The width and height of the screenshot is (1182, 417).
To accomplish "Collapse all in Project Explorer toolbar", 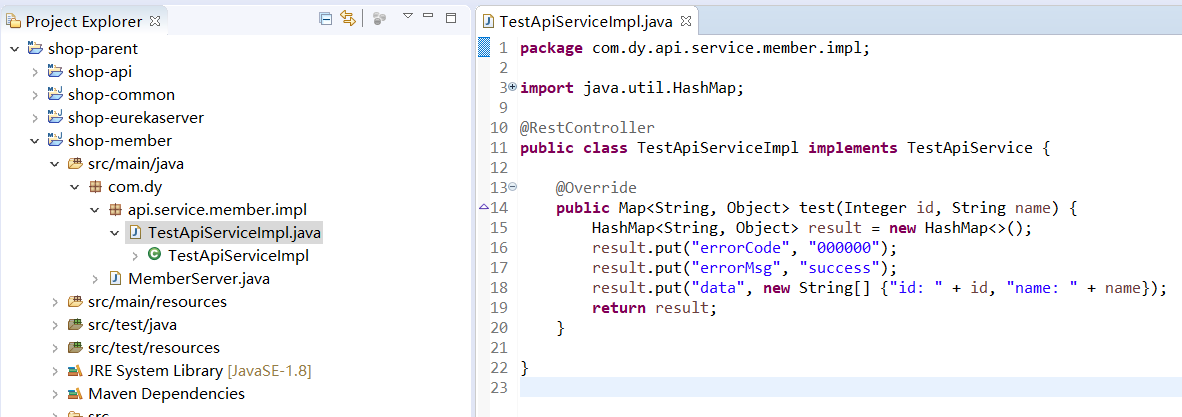I will (x=326, y=19).
